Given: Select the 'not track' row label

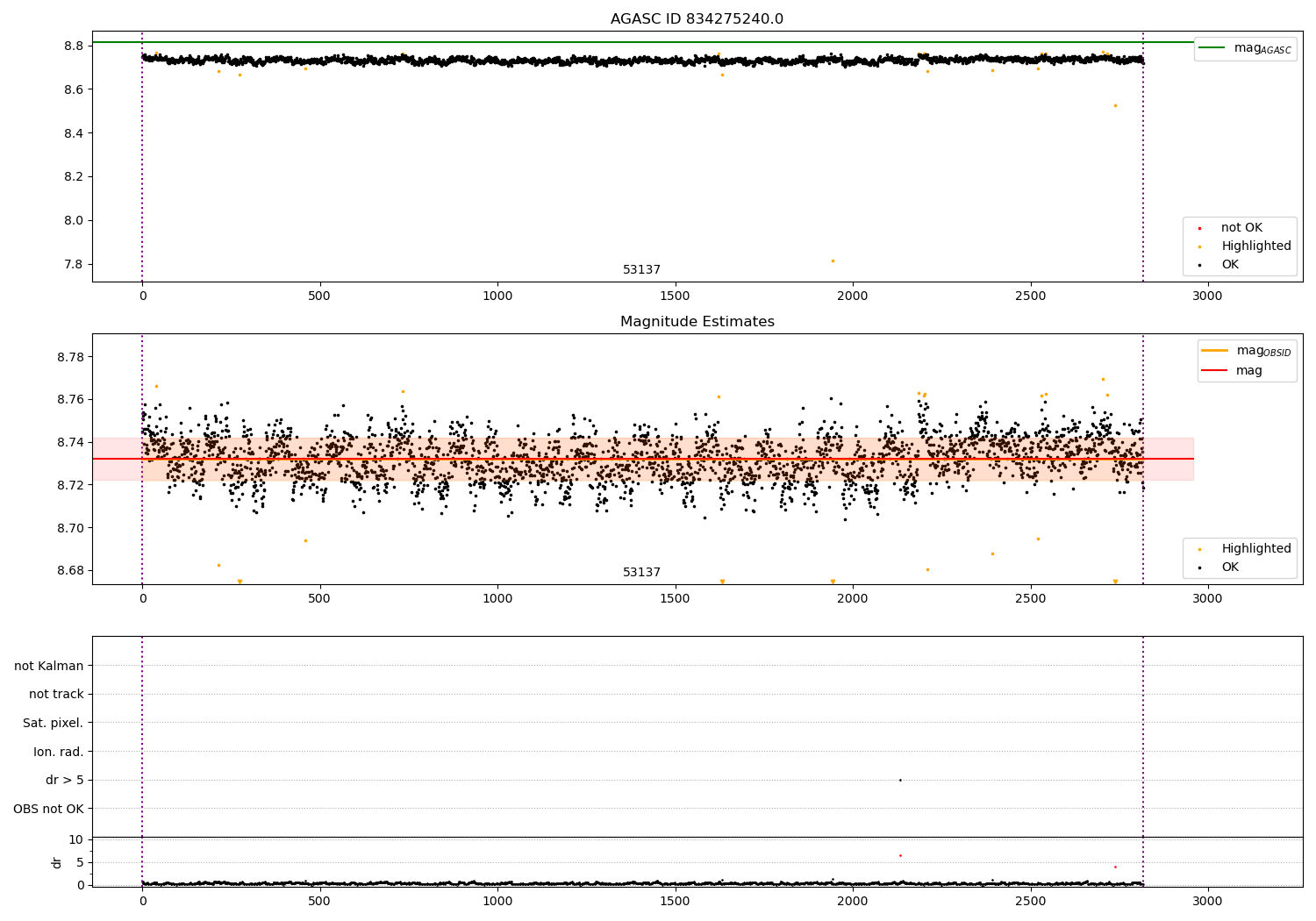Looking at the screenshot, I should point(56,695).
